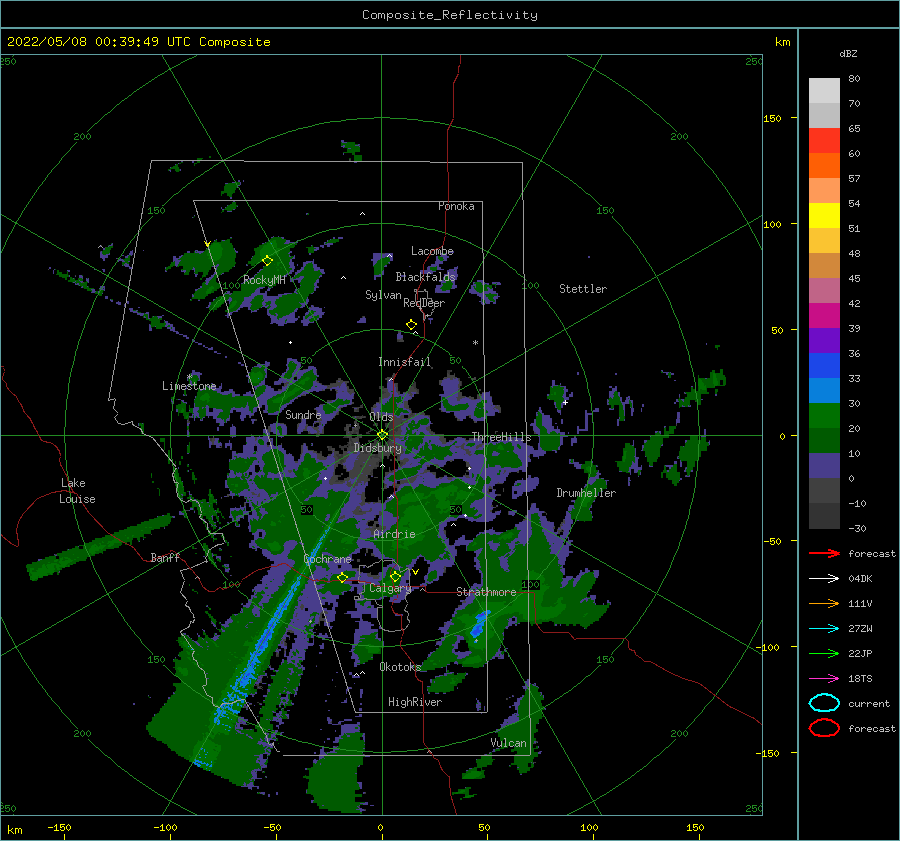The width and height of the screenshot is (900, 841).
Task: Click the orange 111V arrow legend icon
Action: tap(824, 603)
